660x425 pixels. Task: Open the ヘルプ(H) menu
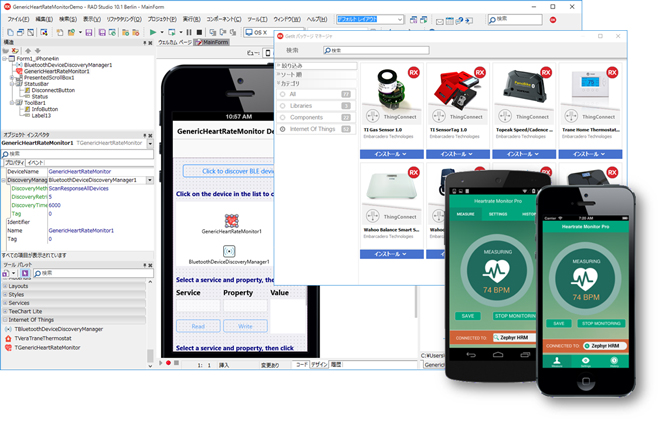[317, 19]
